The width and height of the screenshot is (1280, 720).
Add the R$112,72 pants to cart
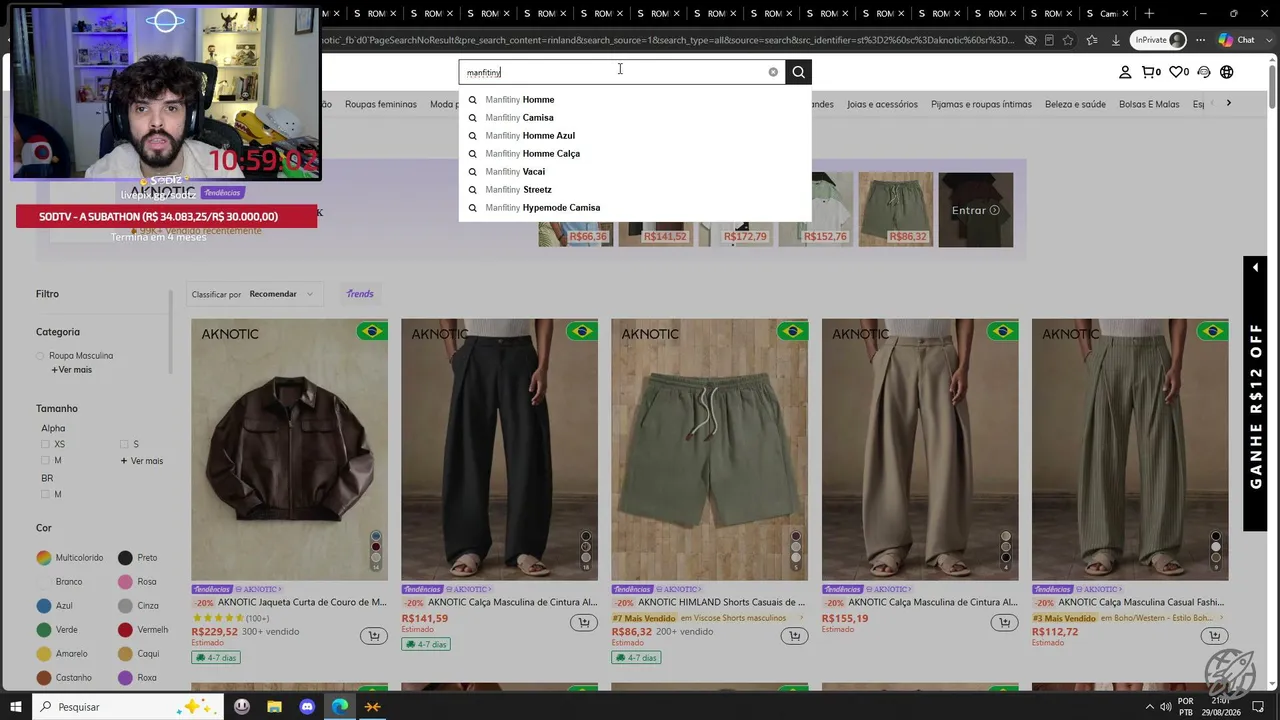[x=1214, y=636]
